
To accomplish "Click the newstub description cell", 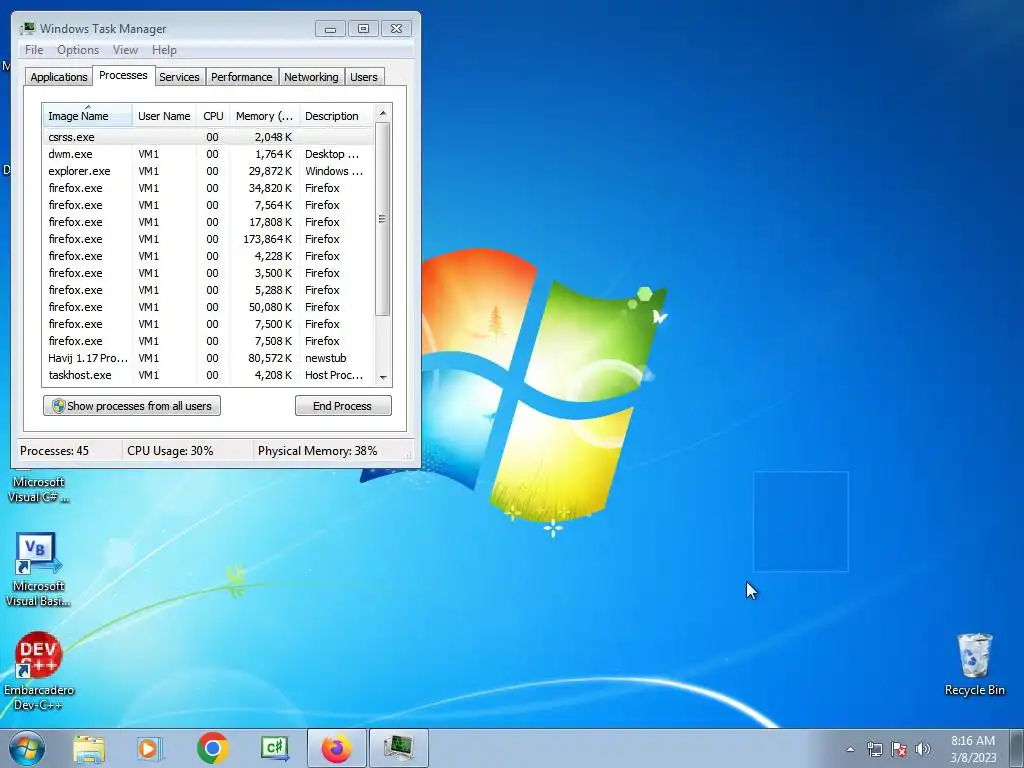I will coord(326,358).
